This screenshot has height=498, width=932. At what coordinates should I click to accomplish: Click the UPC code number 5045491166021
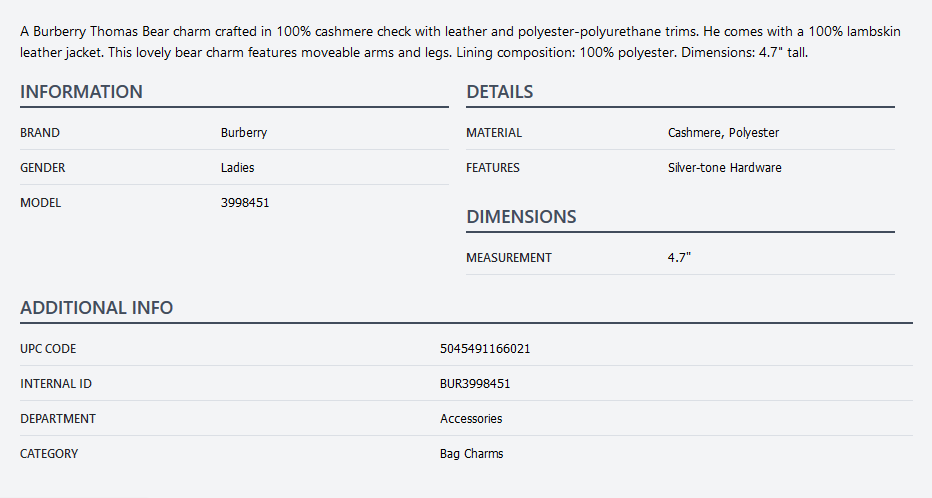(x=485, y=348)
